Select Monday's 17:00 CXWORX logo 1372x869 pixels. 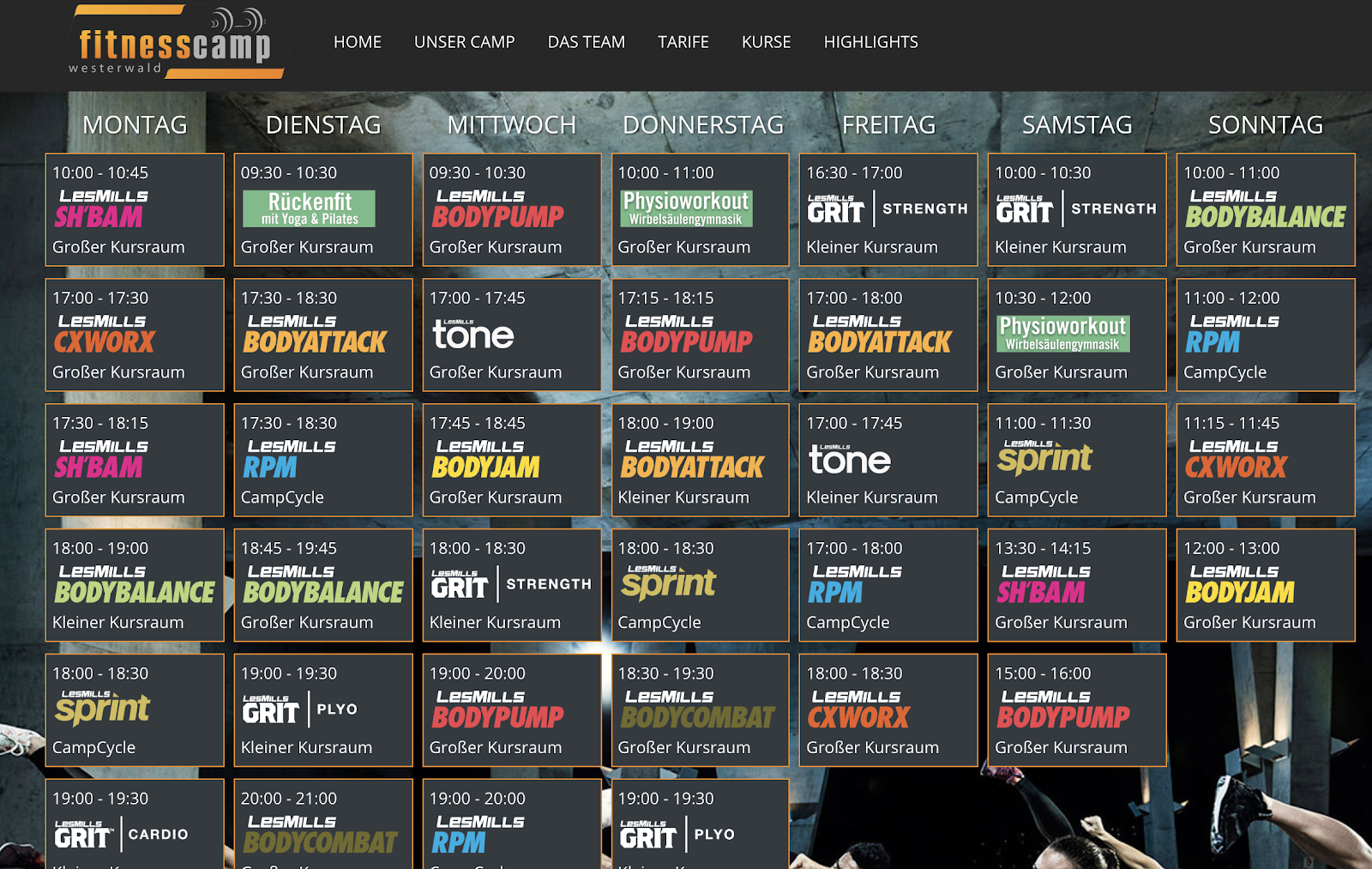tap(105, 334)
